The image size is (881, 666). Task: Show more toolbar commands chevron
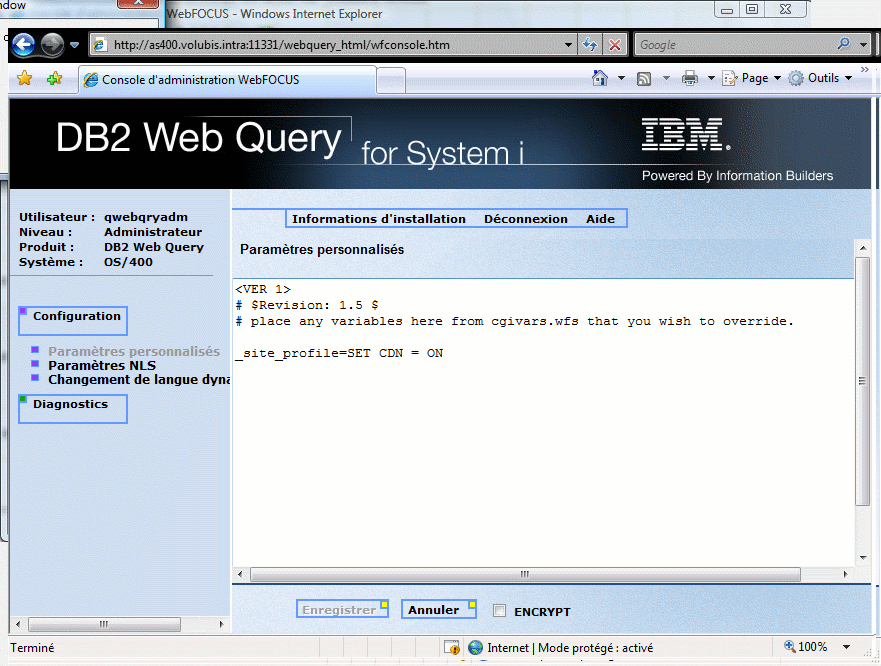(865, 70)
